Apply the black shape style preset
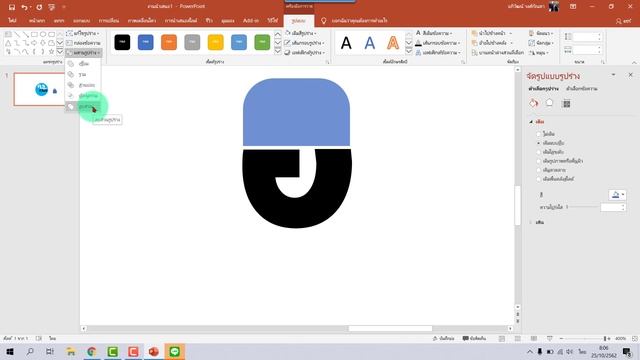640x360 pixels. click(122, 42)
